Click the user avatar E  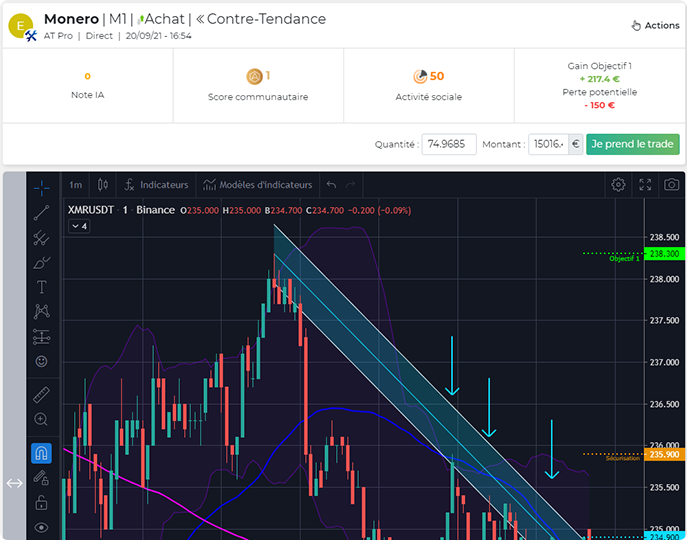coord(20,26)
